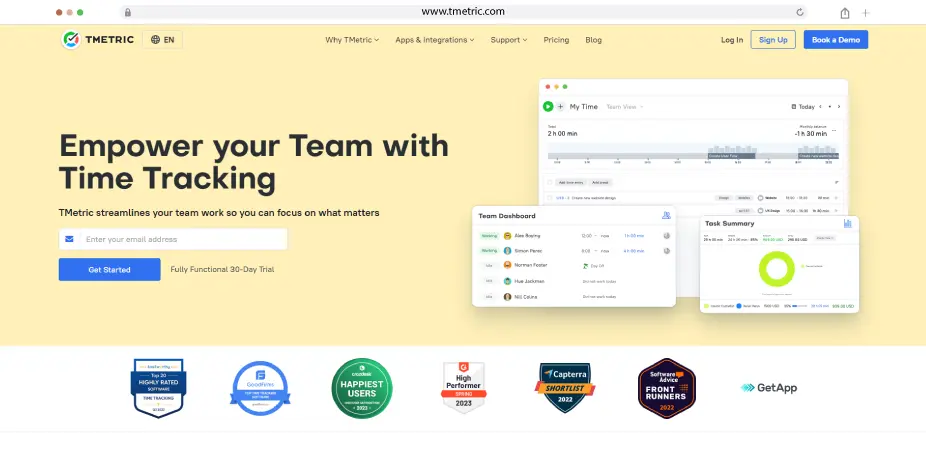Click the Log In link
Image resolution: width=926 pixels, height=468 pixels.
coord(732,40)
